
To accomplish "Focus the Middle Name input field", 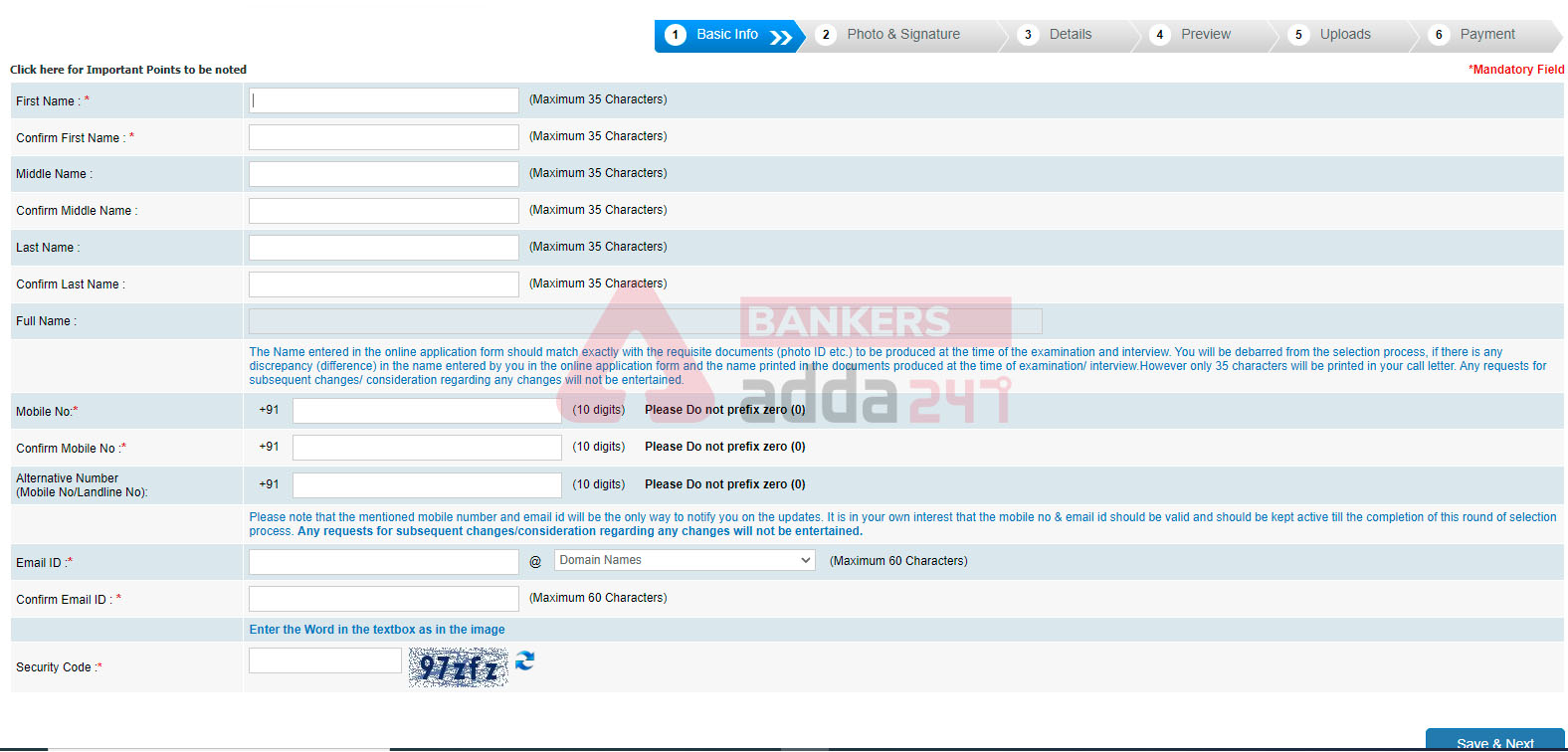I will pyautogui.click(x=384, y=174).
